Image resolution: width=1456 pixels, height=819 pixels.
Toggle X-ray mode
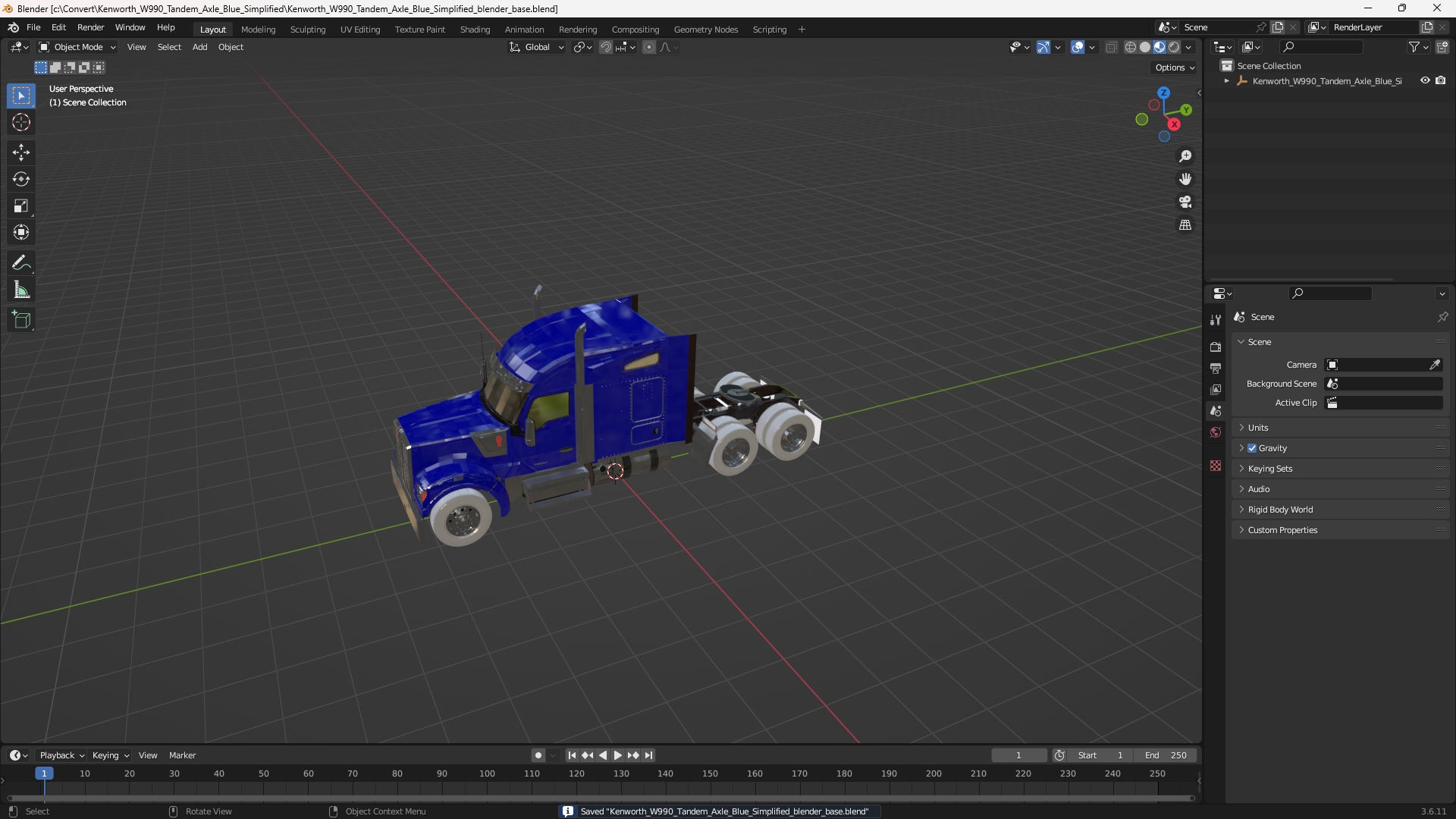[x=1112, y=47]
